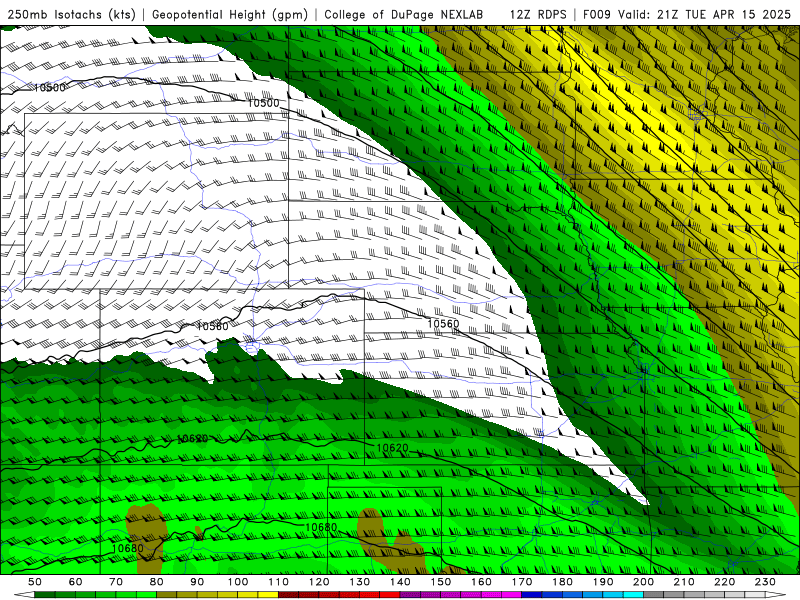Click the "F009" forecast hour text
This screenshot has width=800, height=600.
click(596, 14)
